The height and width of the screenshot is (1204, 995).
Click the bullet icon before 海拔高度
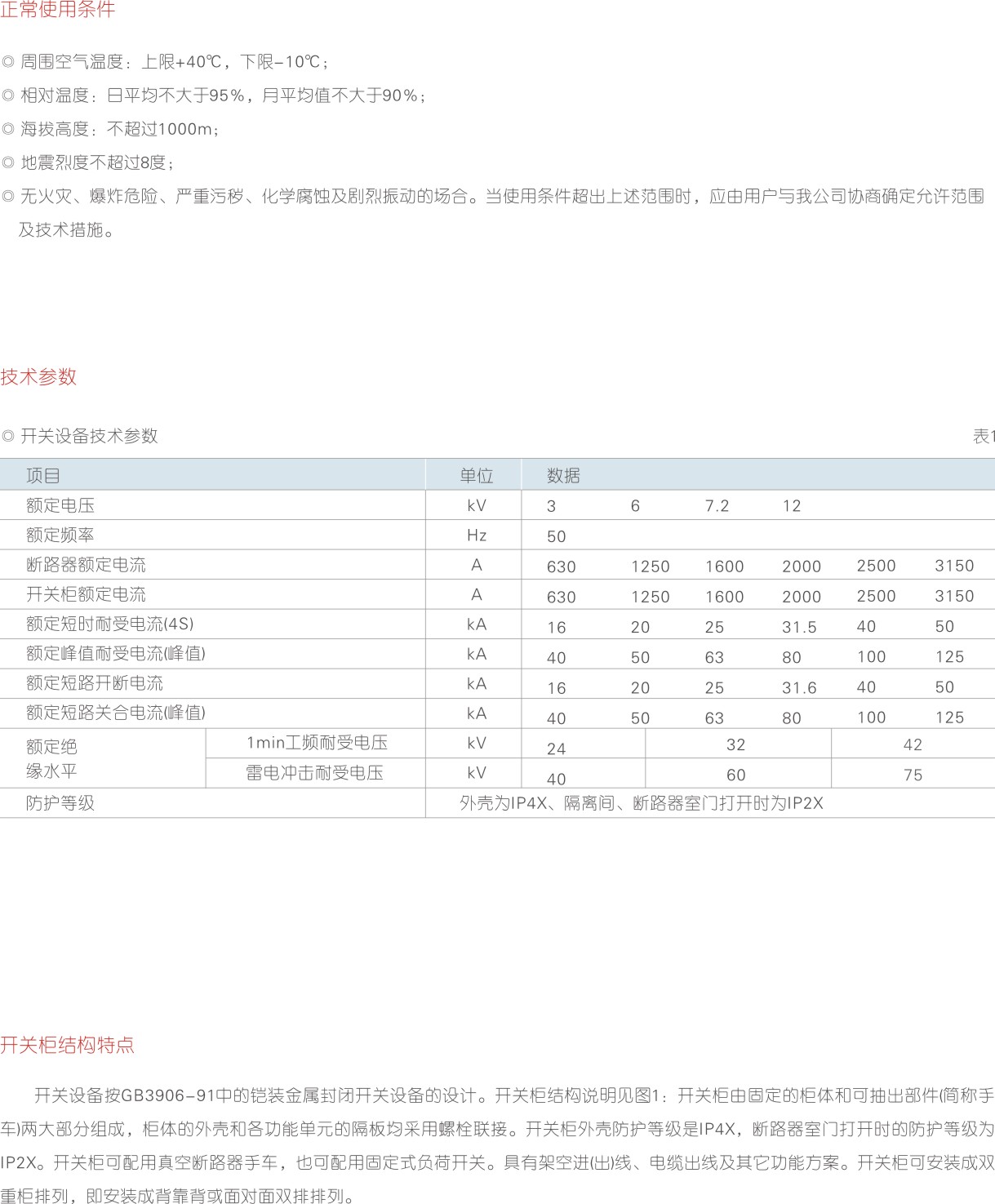pos(8,129)
